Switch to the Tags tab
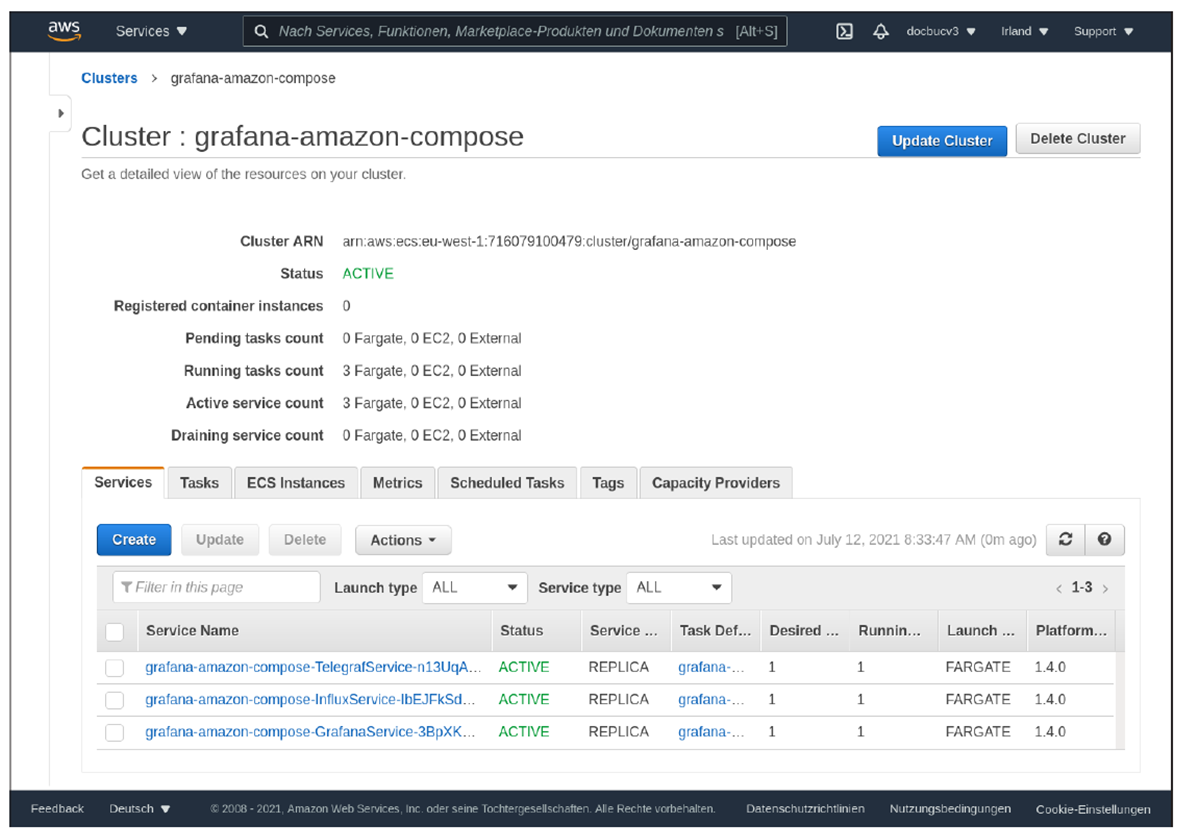Image resolution: width=1182 pixels, height=836 pixels. (x=608, y=483)
